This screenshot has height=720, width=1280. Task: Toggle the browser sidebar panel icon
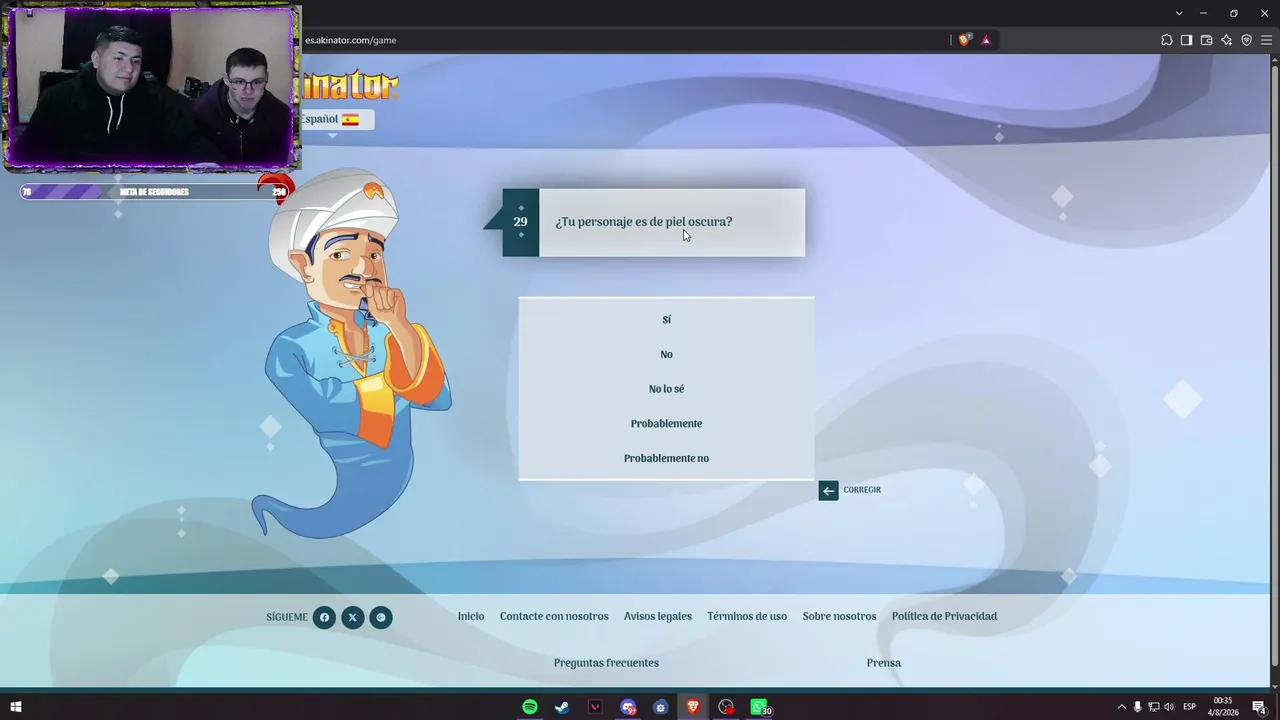pyautogui.click(x=1186, y=40)
